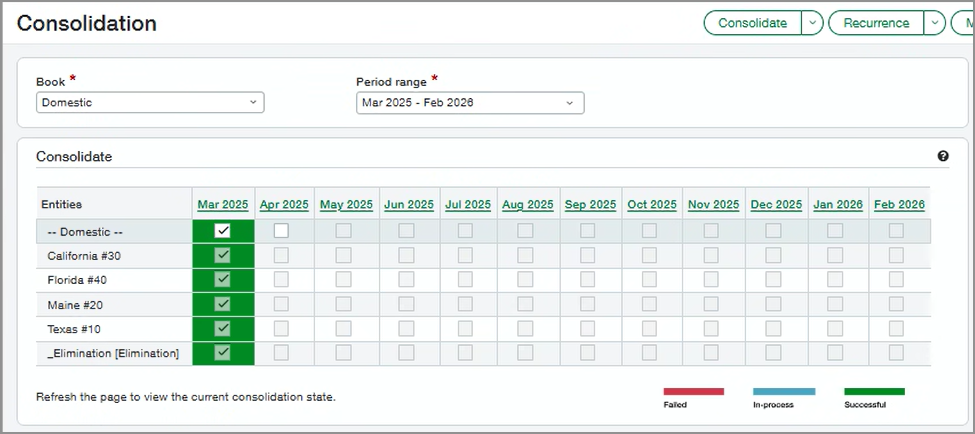Image resolution: width=975 pixels, height=434 pixels.
Task: Toggle the Texas #10 Mar 2025 checkbox
Action: click(x=222, y=328)
